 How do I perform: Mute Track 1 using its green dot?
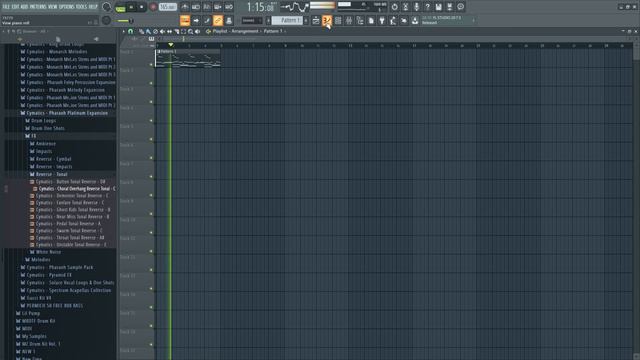point(151,64)
